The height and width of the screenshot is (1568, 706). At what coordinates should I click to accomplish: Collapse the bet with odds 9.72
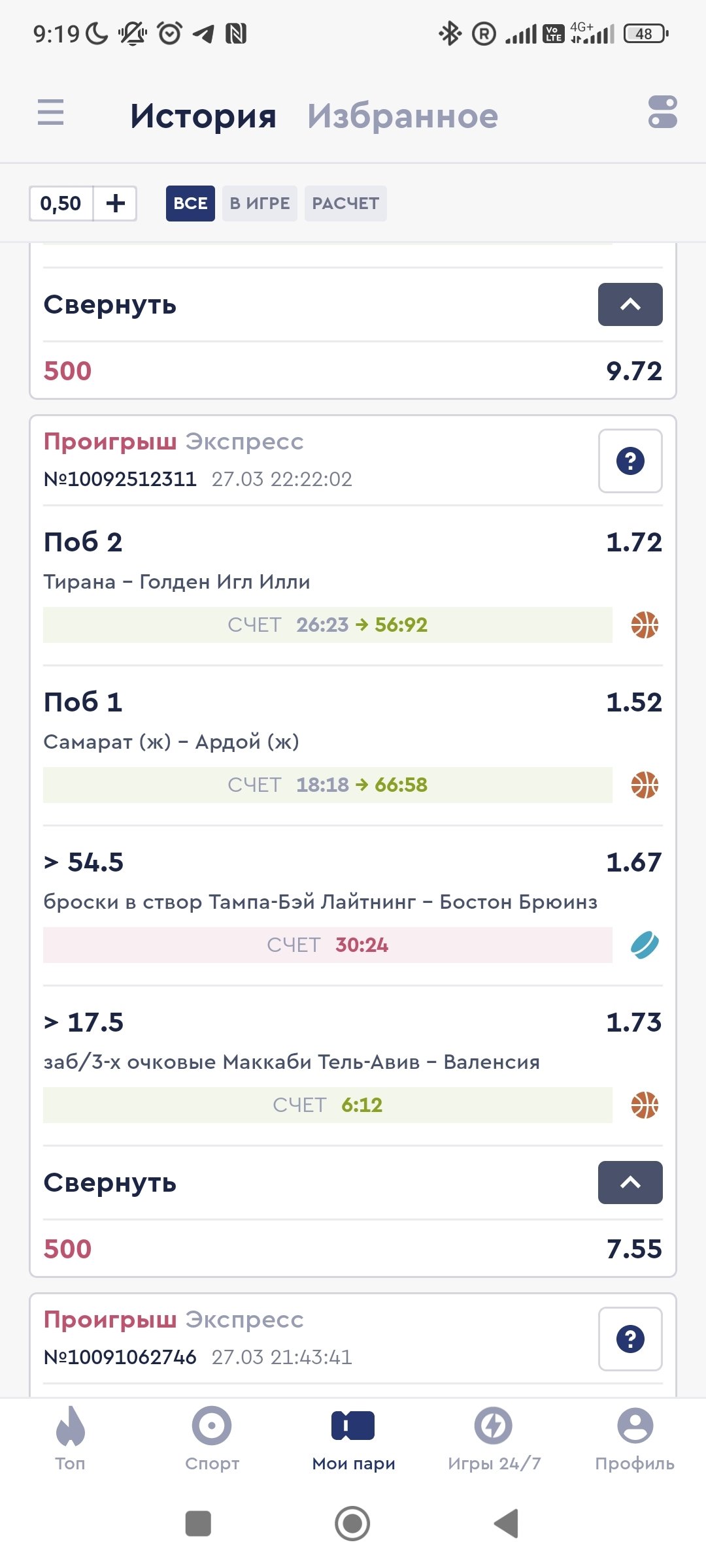click(x=630, y=304)
